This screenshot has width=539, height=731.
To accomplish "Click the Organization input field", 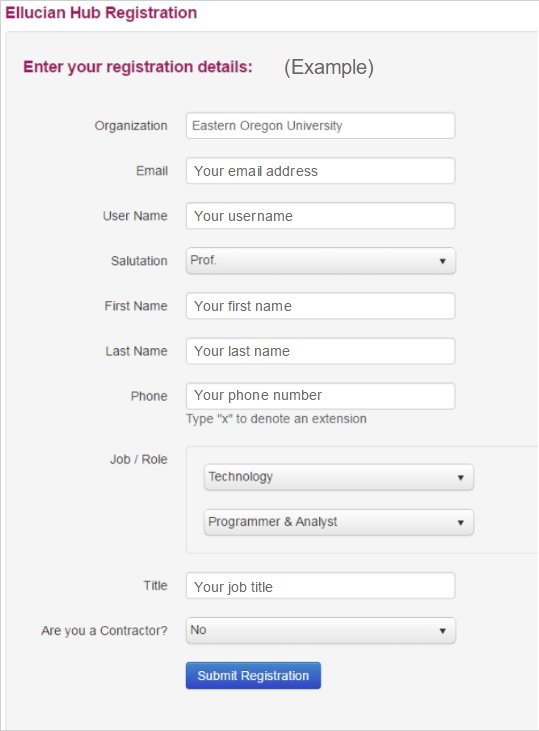I will (320, 125).
